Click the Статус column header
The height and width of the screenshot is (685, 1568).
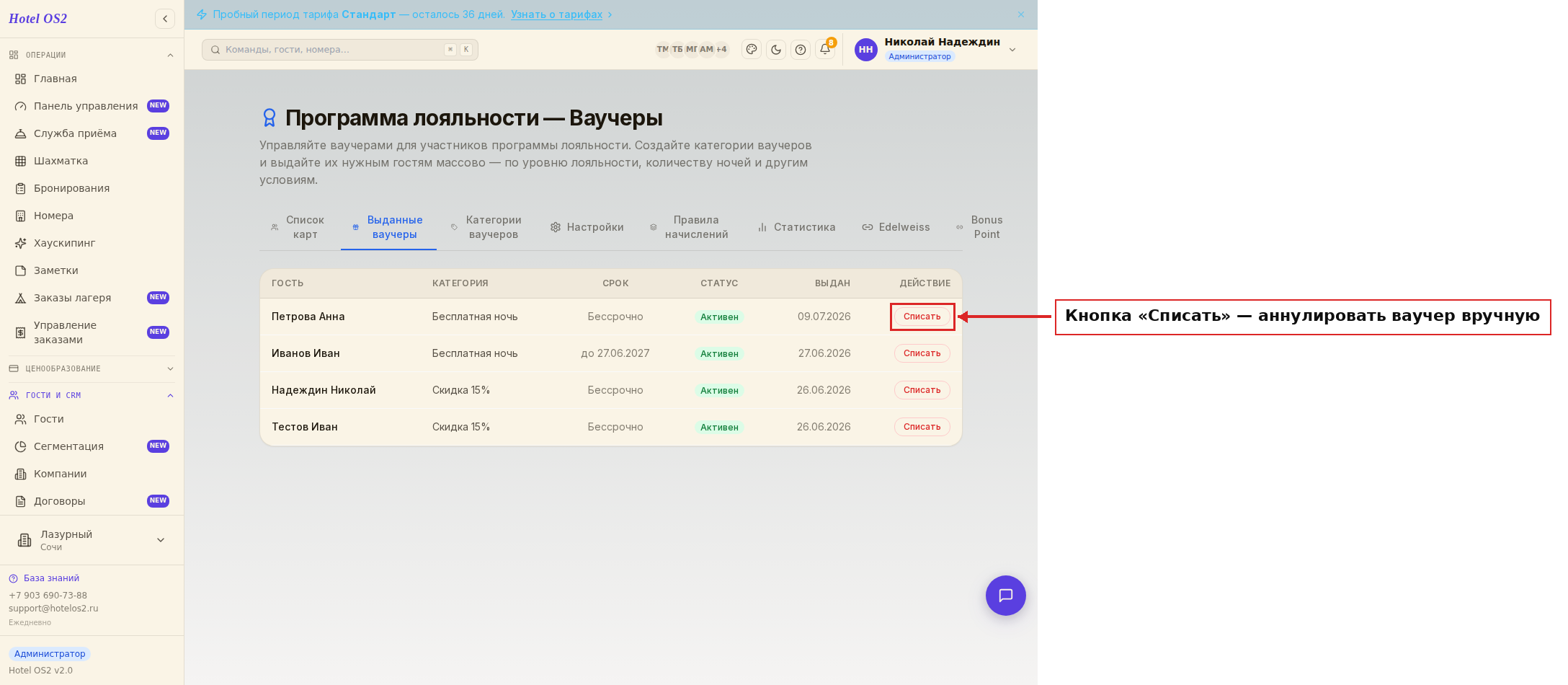pos(719,283)
